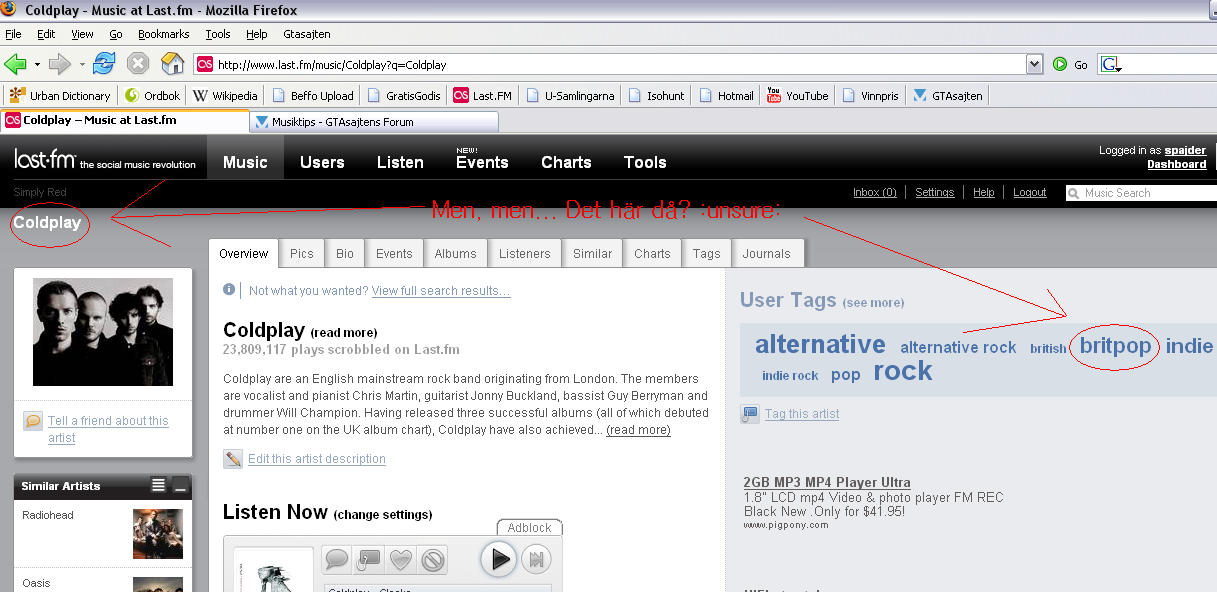Click the tag icon in the player
Viewport: 1217px width, 592px height.
pos(368,560)
